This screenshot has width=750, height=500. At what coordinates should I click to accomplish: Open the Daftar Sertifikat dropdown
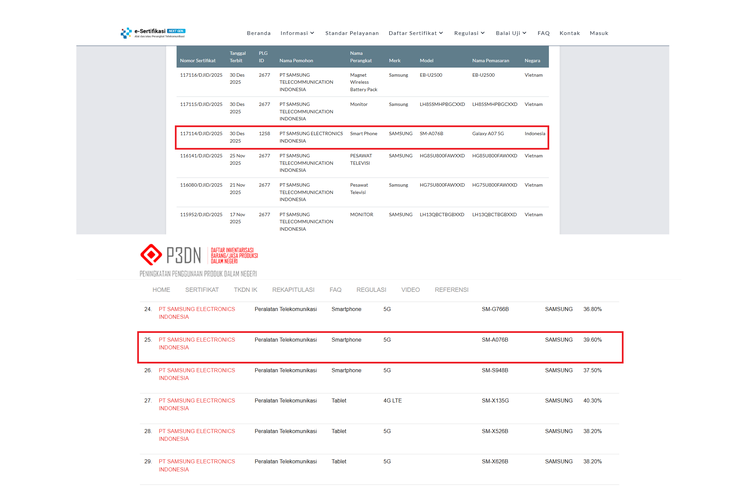click(x=418, y=33)
